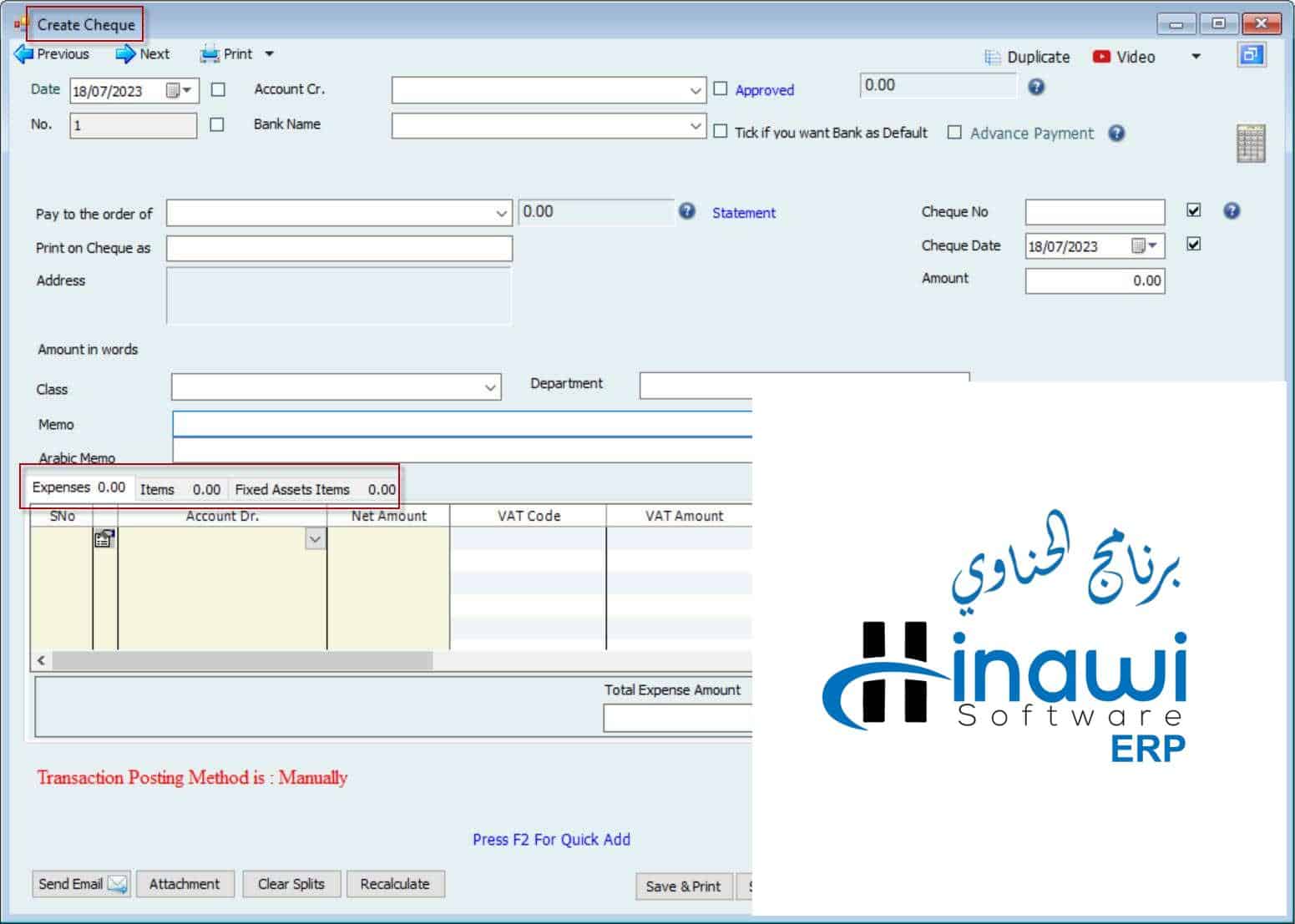Click the Recalculate button
The height and width of the screenshot is (924, 1295).
click(395, 884)
